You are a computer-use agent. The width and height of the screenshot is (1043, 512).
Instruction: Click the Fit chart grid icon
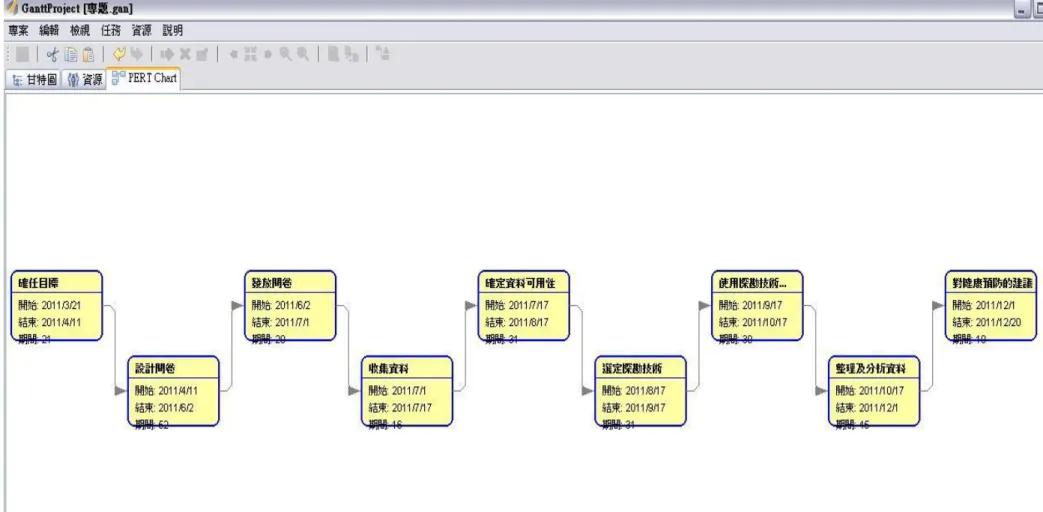251,55
